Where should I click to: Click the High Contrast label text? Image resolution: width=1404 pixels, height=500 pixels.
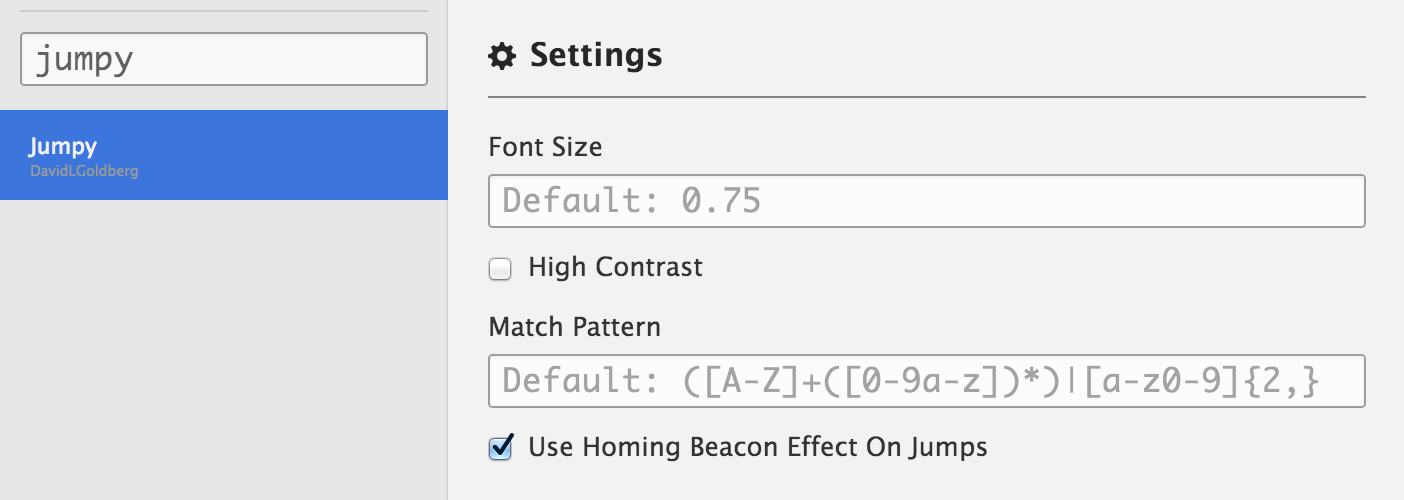[x=615, y=267]
